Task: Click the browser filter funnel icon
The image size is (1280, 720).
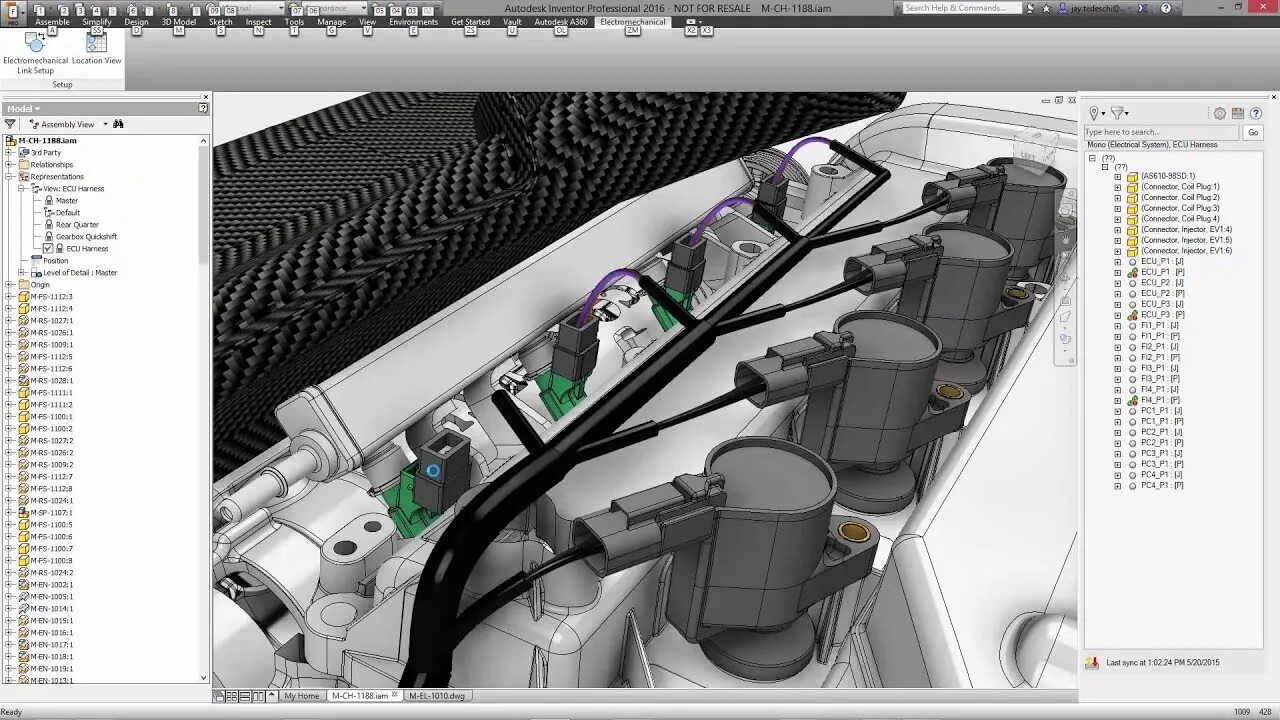Action: (10, 124)
